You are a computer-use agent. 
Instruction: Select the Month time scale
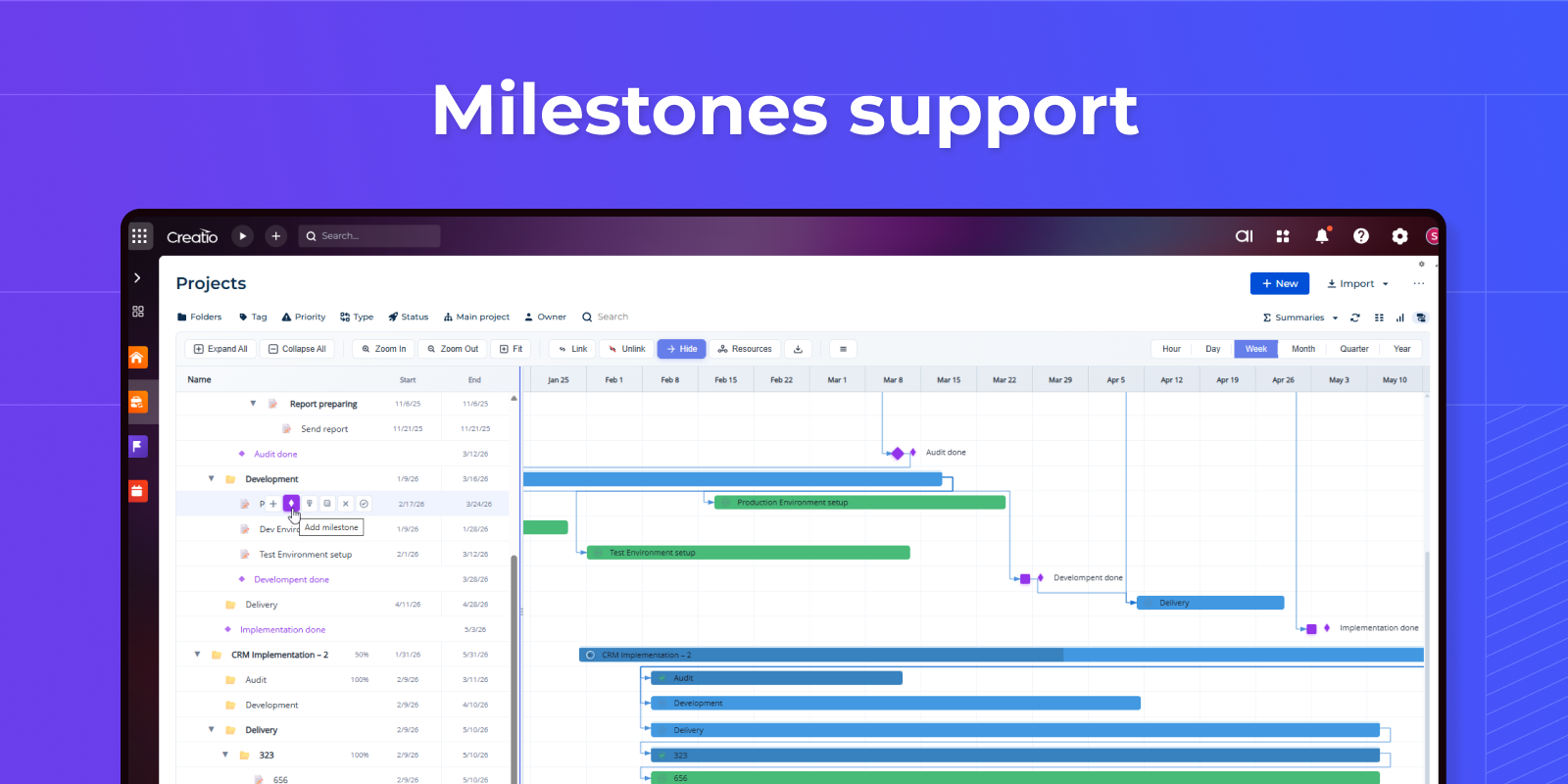tap(1303, 349)
